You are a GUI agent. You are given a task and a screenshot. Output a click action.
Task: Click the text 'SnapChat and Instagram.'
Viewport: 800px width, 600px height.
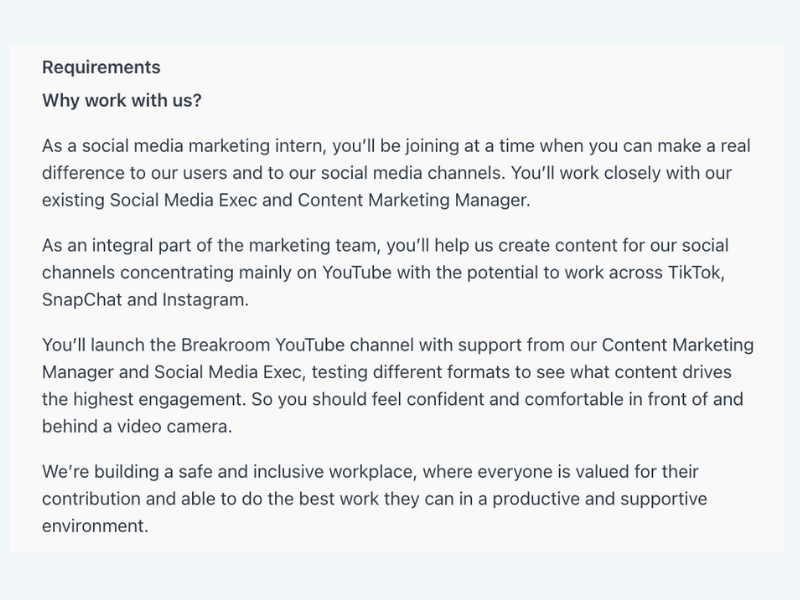coord(145,299)
